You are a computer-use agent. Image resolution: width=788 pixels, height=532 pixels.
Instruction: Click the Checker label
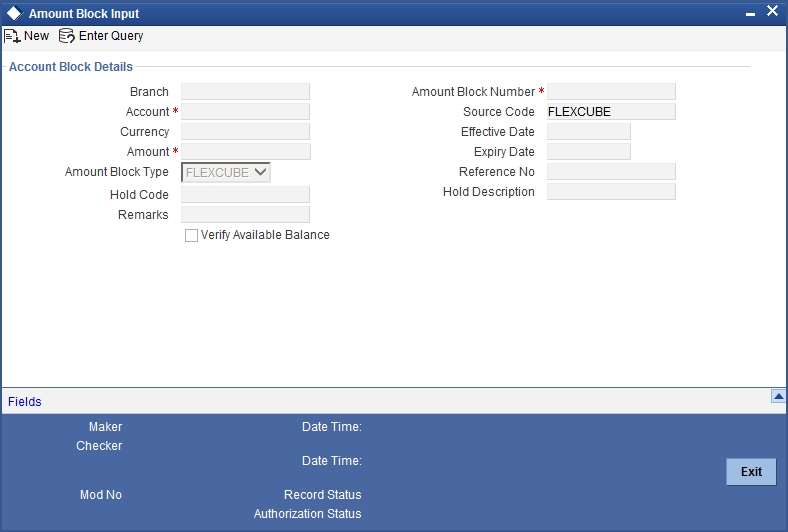tap(99, 446)
